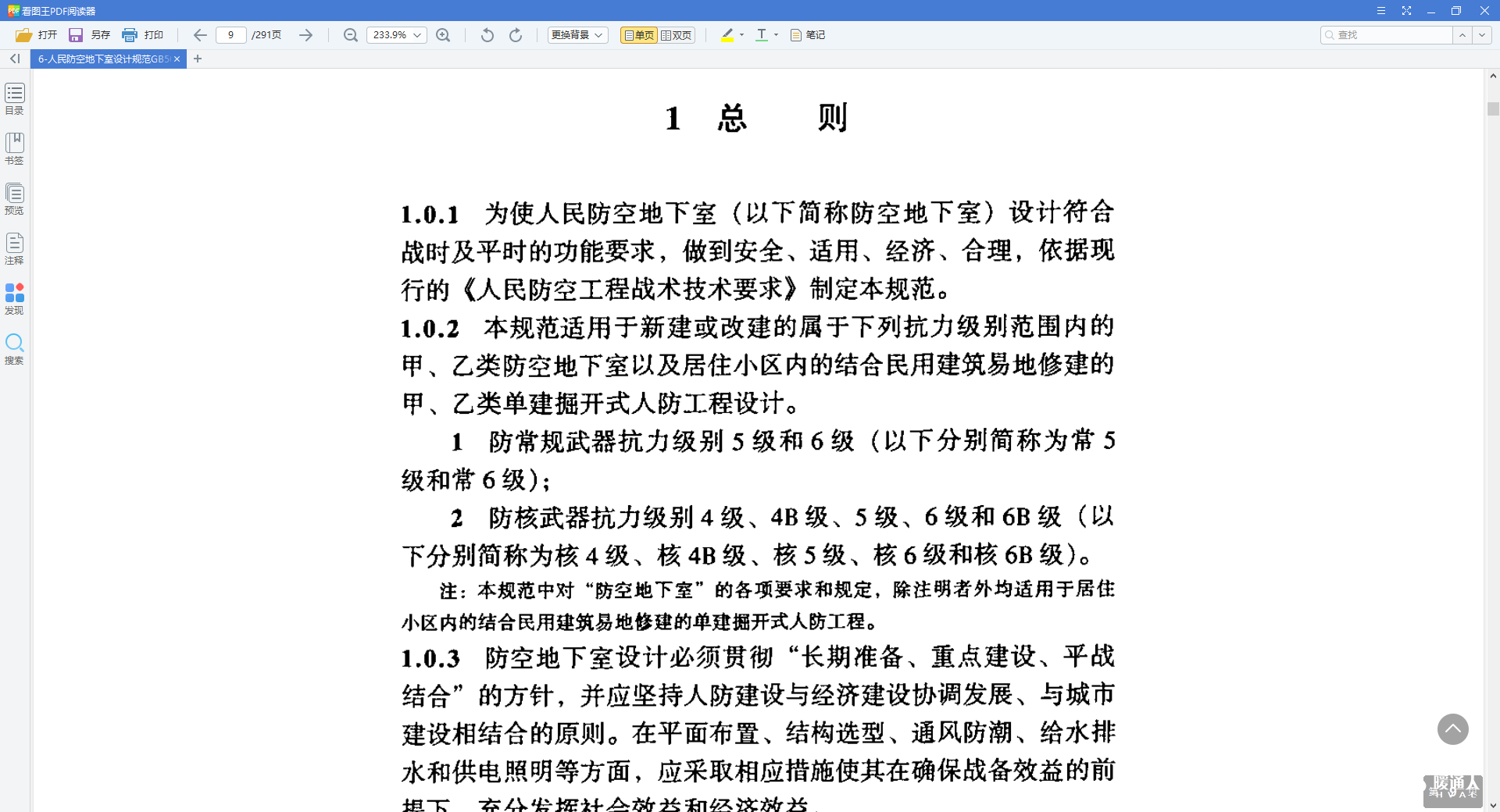This screenshot has height=812, width=1500.
Task: Rotate page clockwise
Action: point(516,35)
